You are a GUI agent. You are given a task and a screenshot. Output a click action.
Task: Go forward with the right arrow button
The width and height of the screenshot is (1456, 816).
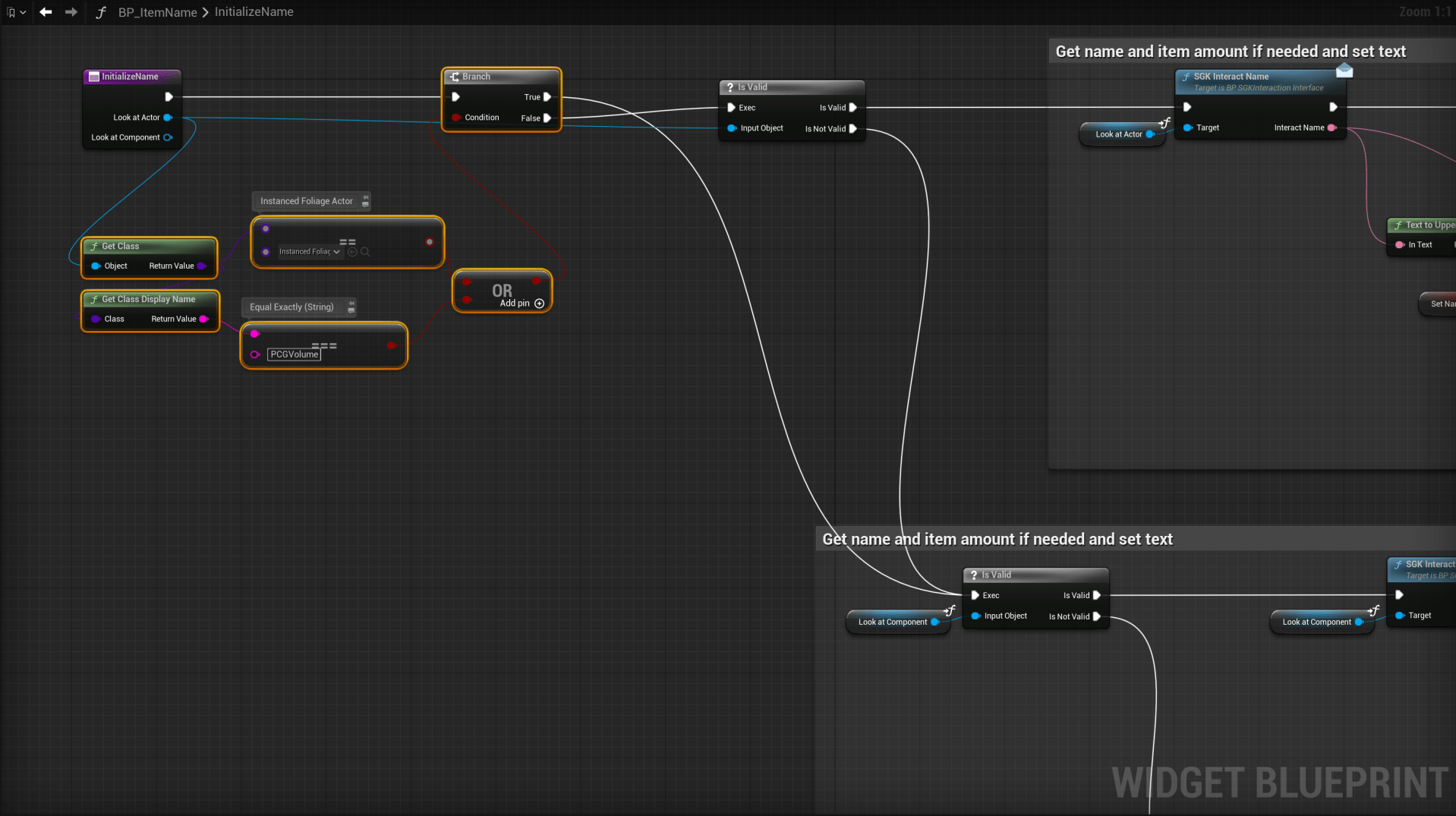click(x=71, y=12)
